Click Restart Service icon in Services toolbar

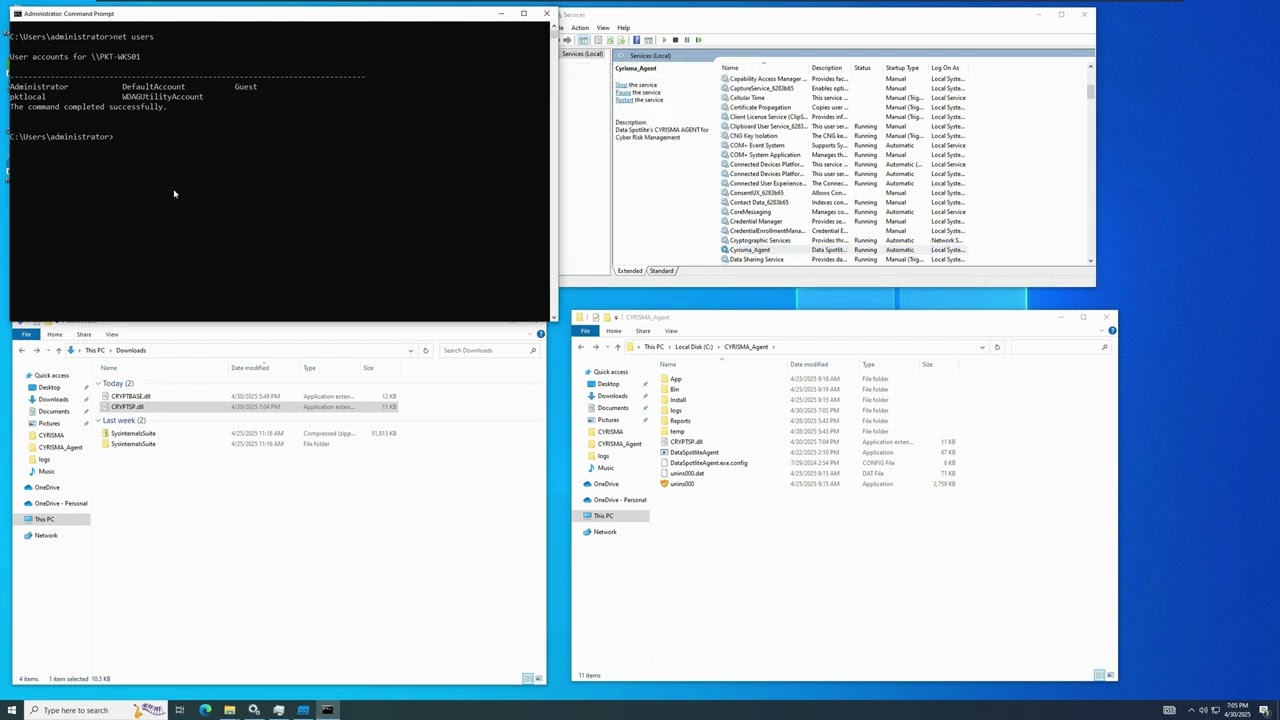[x=699, y=40]
